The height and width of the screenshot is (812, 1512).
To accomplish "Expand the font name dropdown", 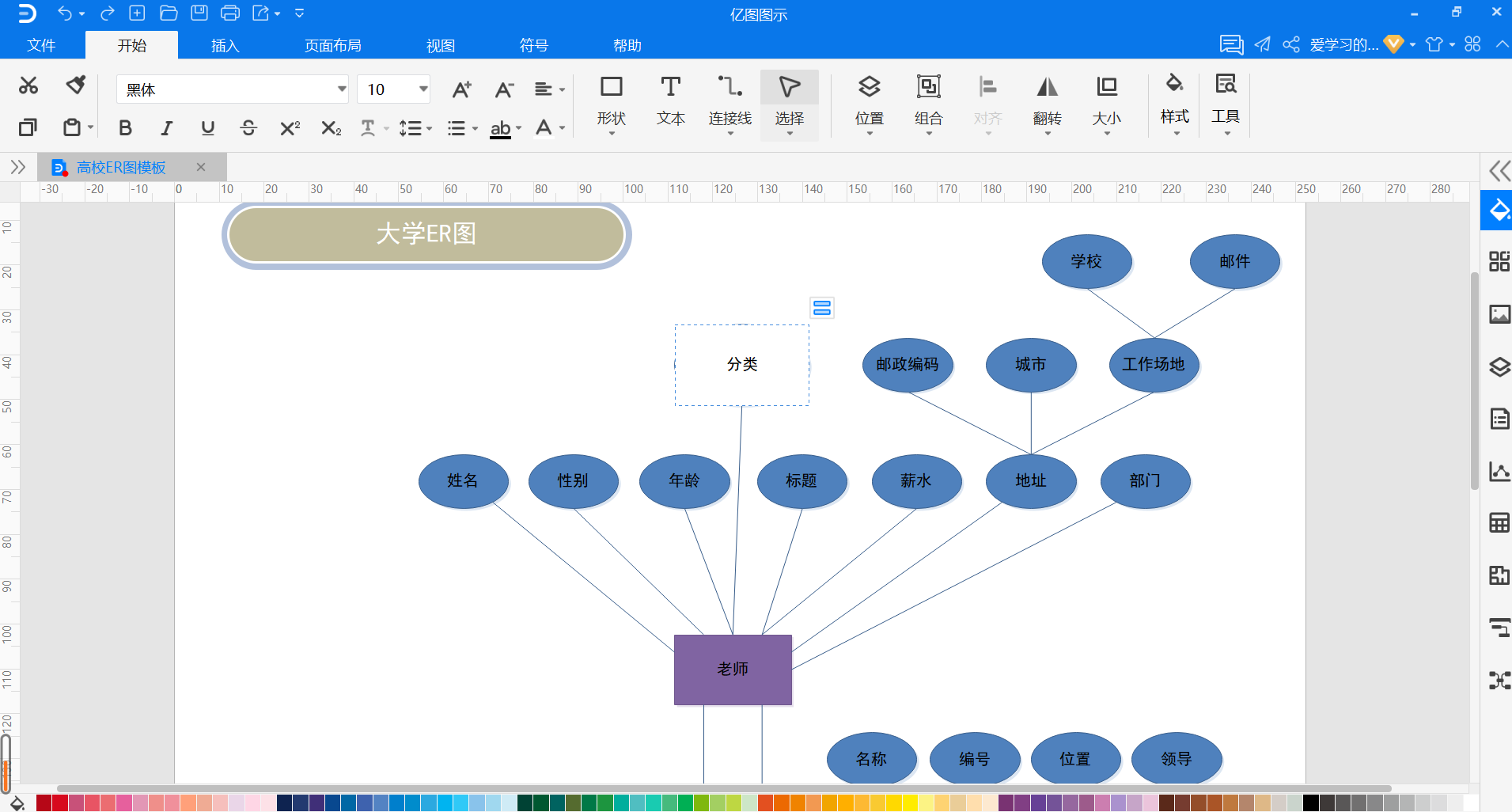I will tap(342, 89).
